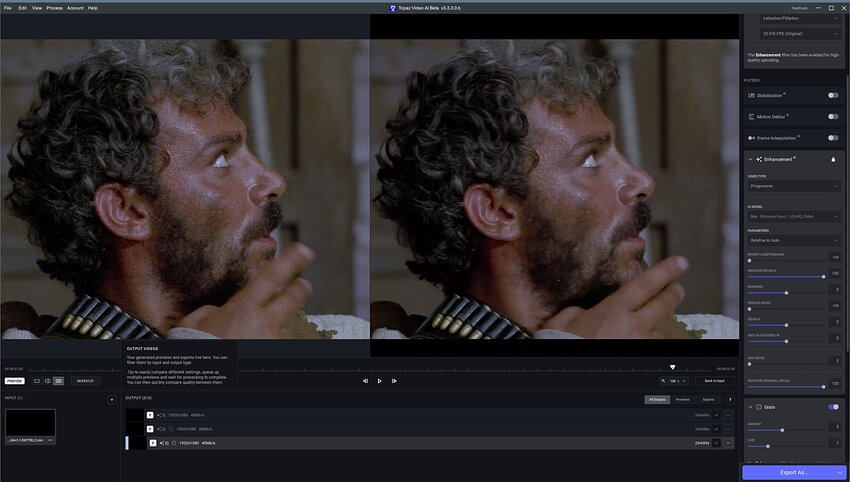Open the Video Type Progressive dropdown

pos(794,186)
